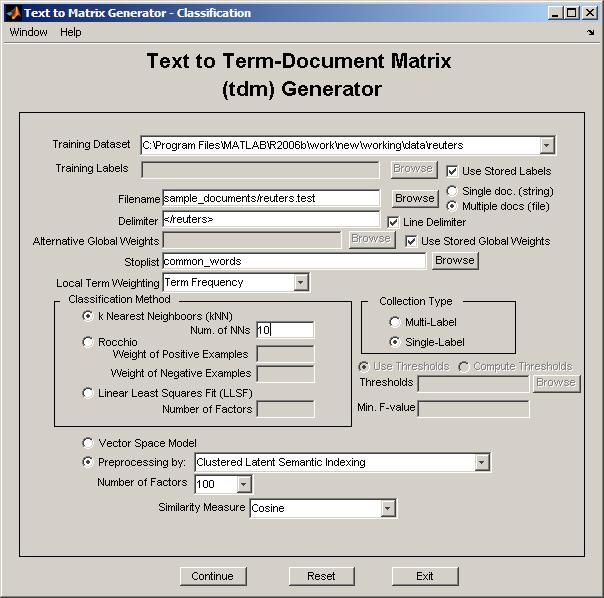This screenshot has height=598, width=604.
Task: Expand the Training Dataset dropdown
Action: 547,145
